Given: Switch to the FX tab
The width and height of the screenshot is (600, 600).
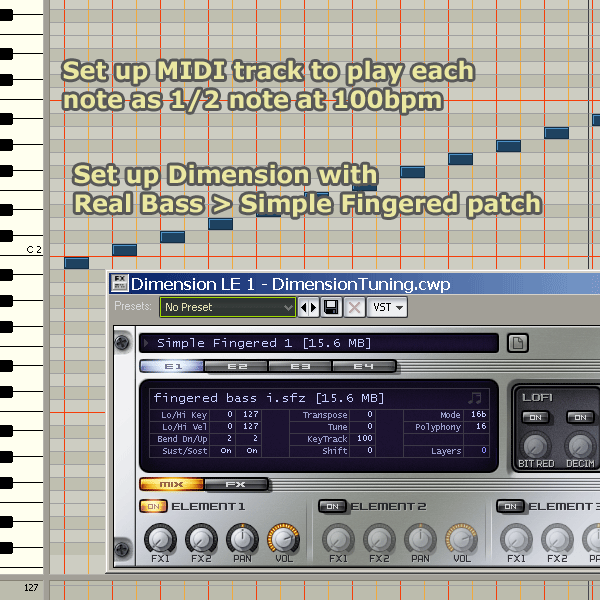Looking at the screenshot, I should tap(236, 484).
